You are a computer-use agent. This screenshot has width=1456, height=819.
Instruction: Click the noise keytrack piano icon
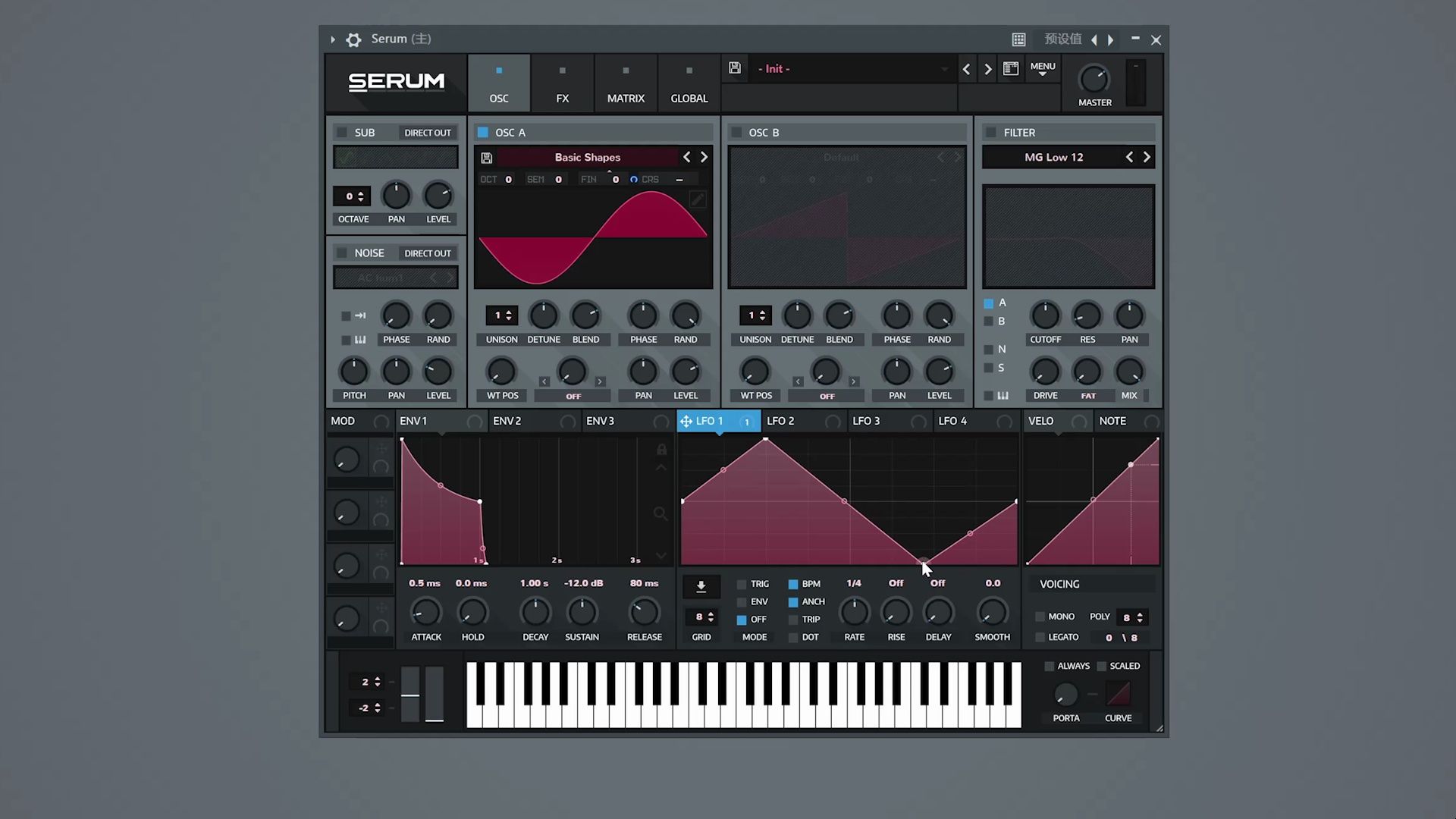click(360, 340)
